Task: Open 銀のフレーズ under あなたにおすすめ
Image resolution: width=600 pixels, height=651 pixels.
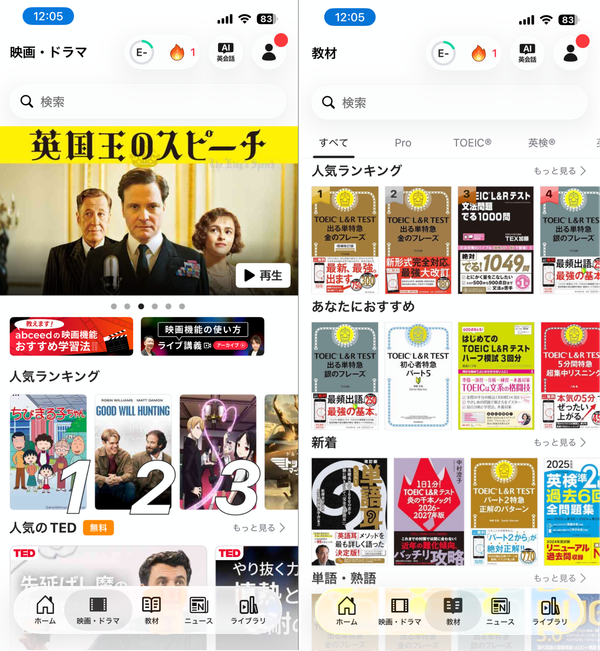Action: pyautogui.click(x=345, y=376)
